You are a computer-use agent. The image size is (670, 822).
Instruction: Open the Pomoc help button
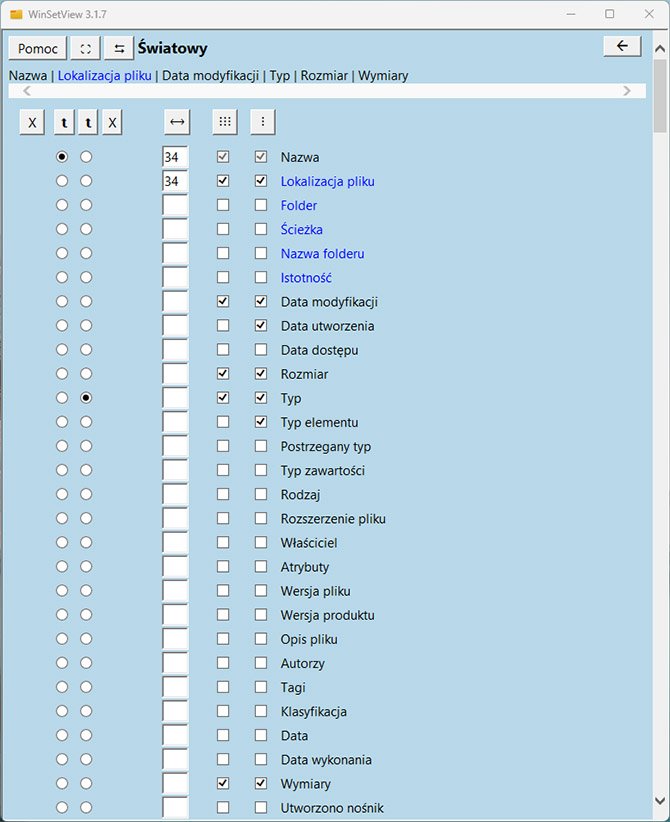click(38, 48)
